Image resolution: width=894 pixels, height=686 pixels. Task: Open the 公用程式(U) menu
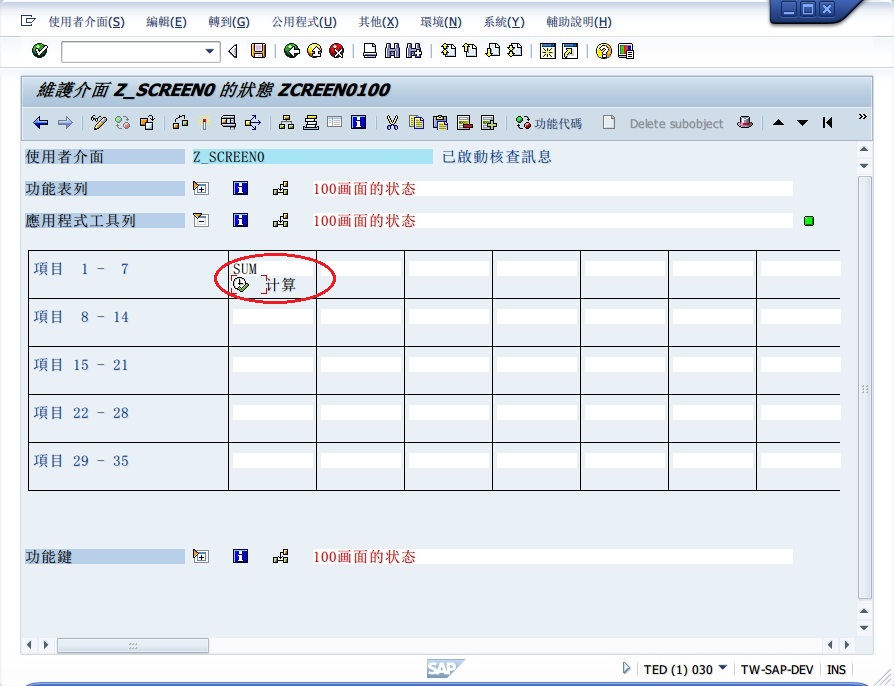[x=304, y=22]
